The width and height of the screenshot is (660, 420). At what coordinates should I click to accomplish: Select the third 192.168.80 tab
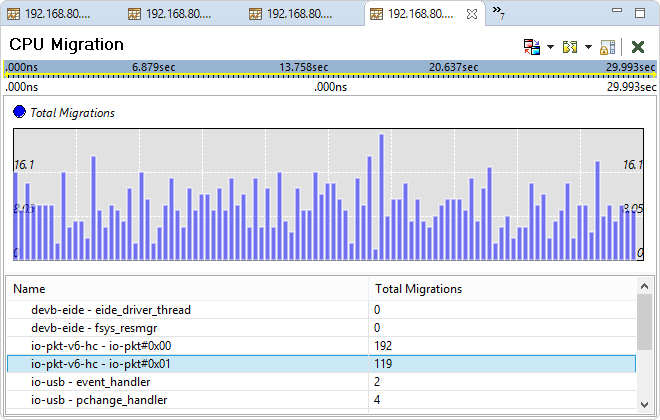(300, 14)
